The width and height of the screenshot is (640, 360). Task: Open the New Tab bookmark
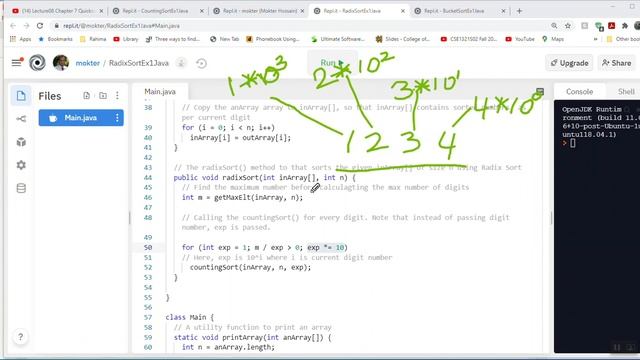tap(224, 39)
